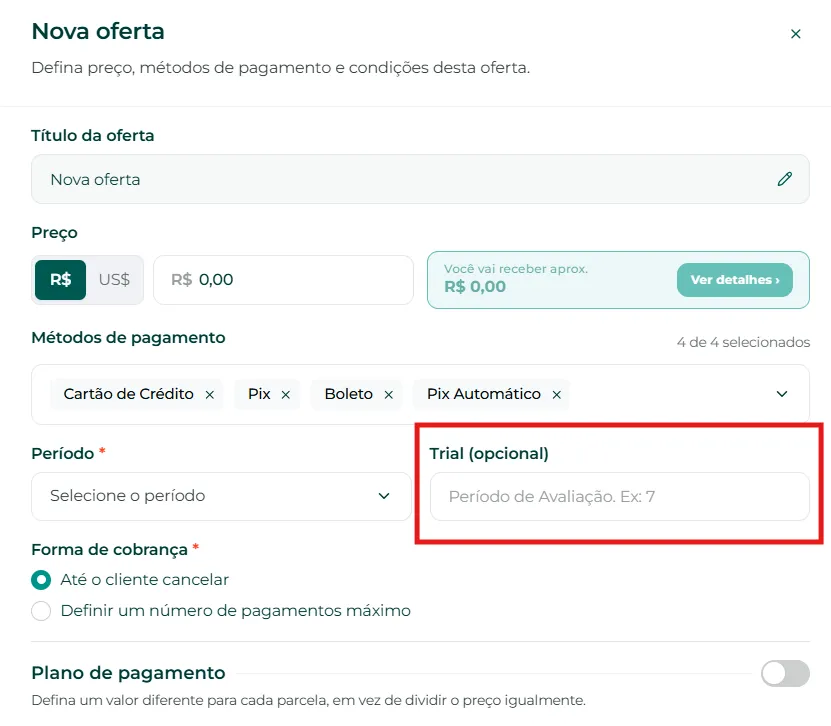831x726 pixels.
Task: Remove the Pix payment method chip
Action: click(x=286, y=395)
